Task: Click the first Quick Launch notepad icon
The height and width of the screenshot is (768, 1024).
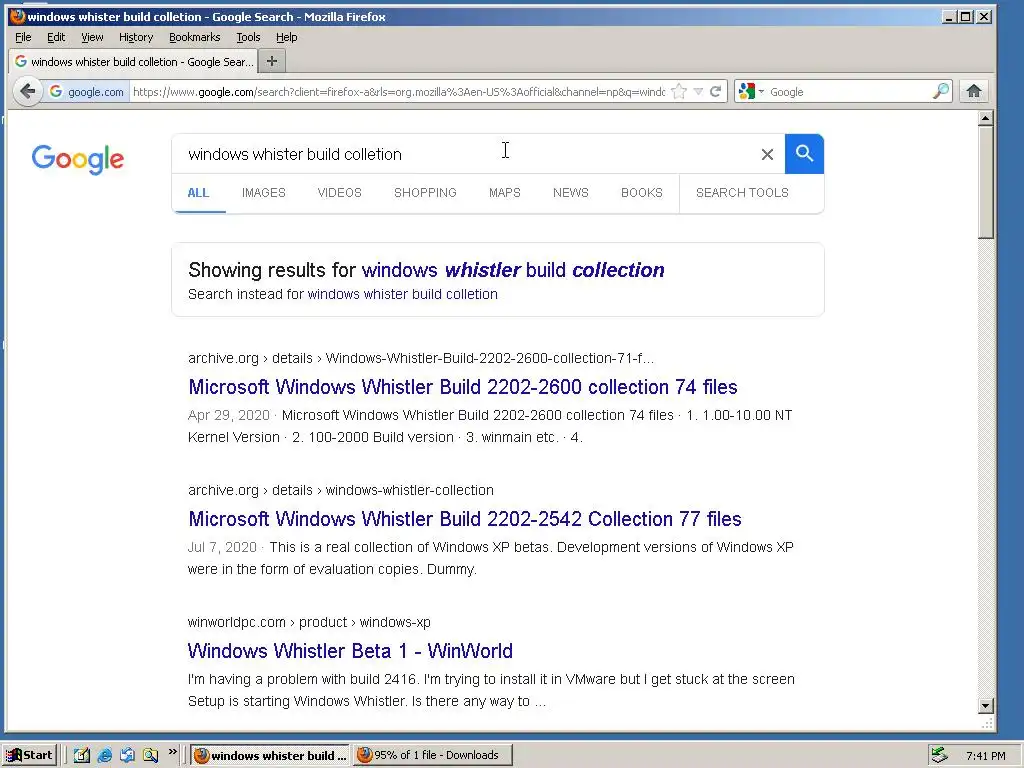Action: point(81,755)
